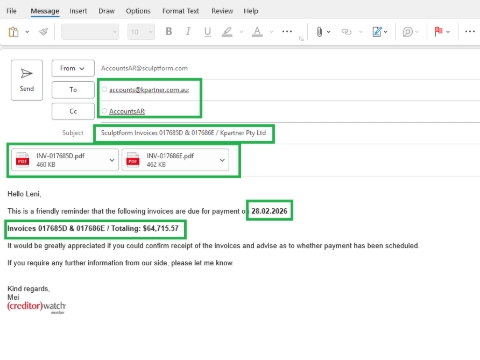
Task: Expand font color dropdown arrow
Action: [271, 32]
